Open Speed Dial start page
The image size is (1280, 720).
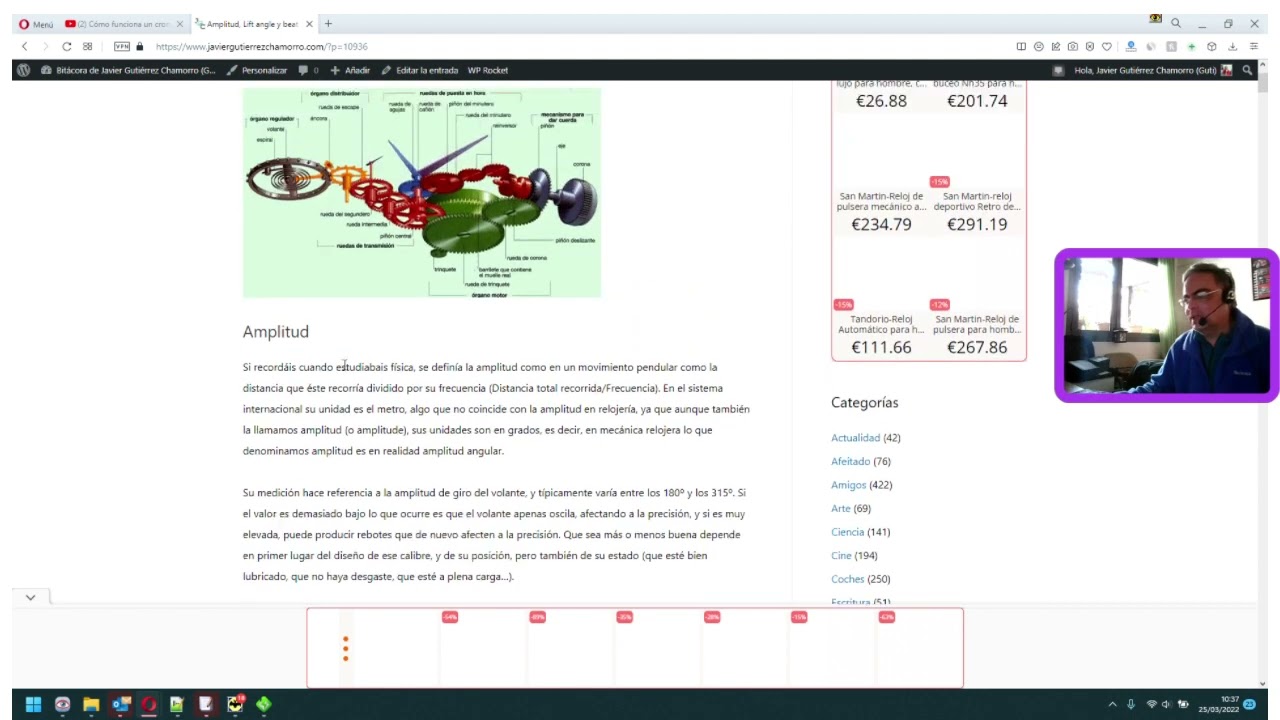point(88,47)
